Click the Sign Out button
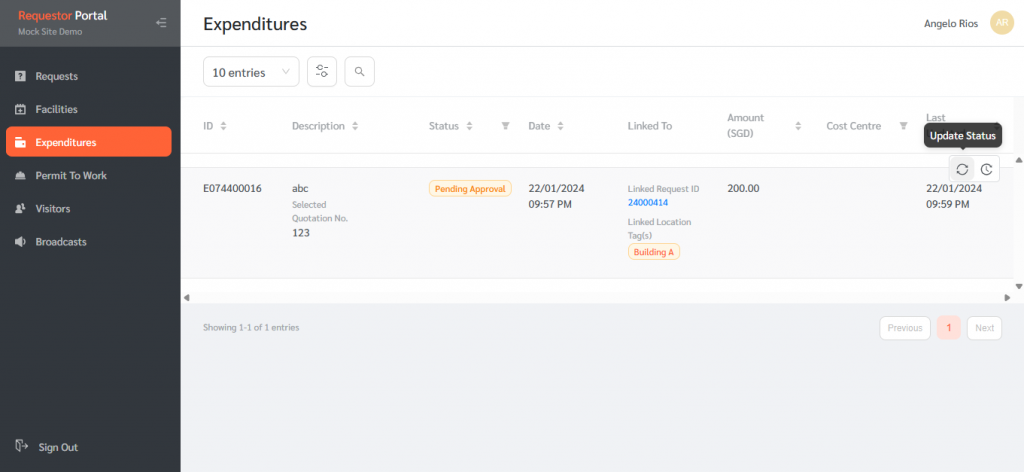Viewport: 1024px width, 472px height. [x=56, y=447]
